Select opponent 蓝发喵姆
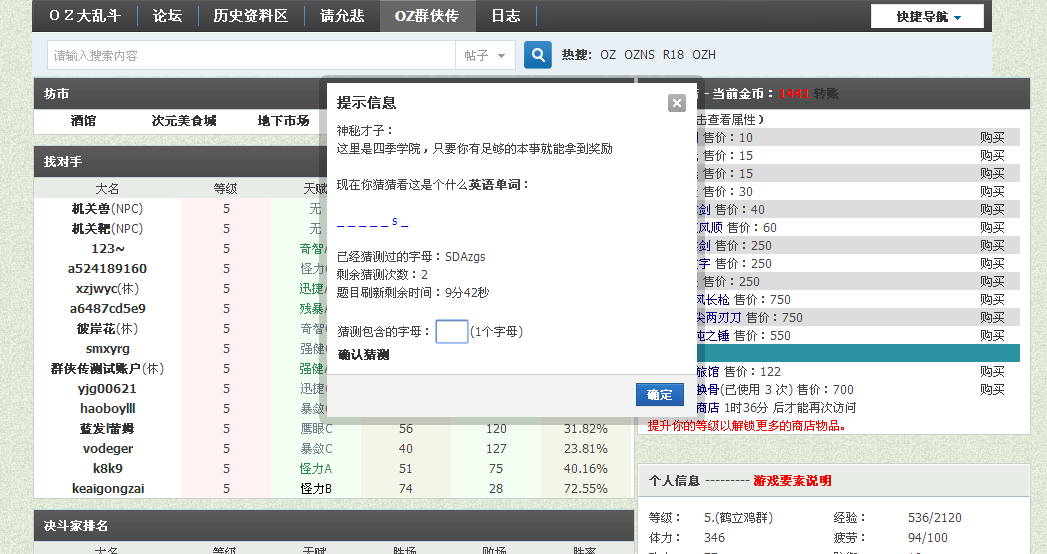This screenshot has width=1047, height=554. 108,429
